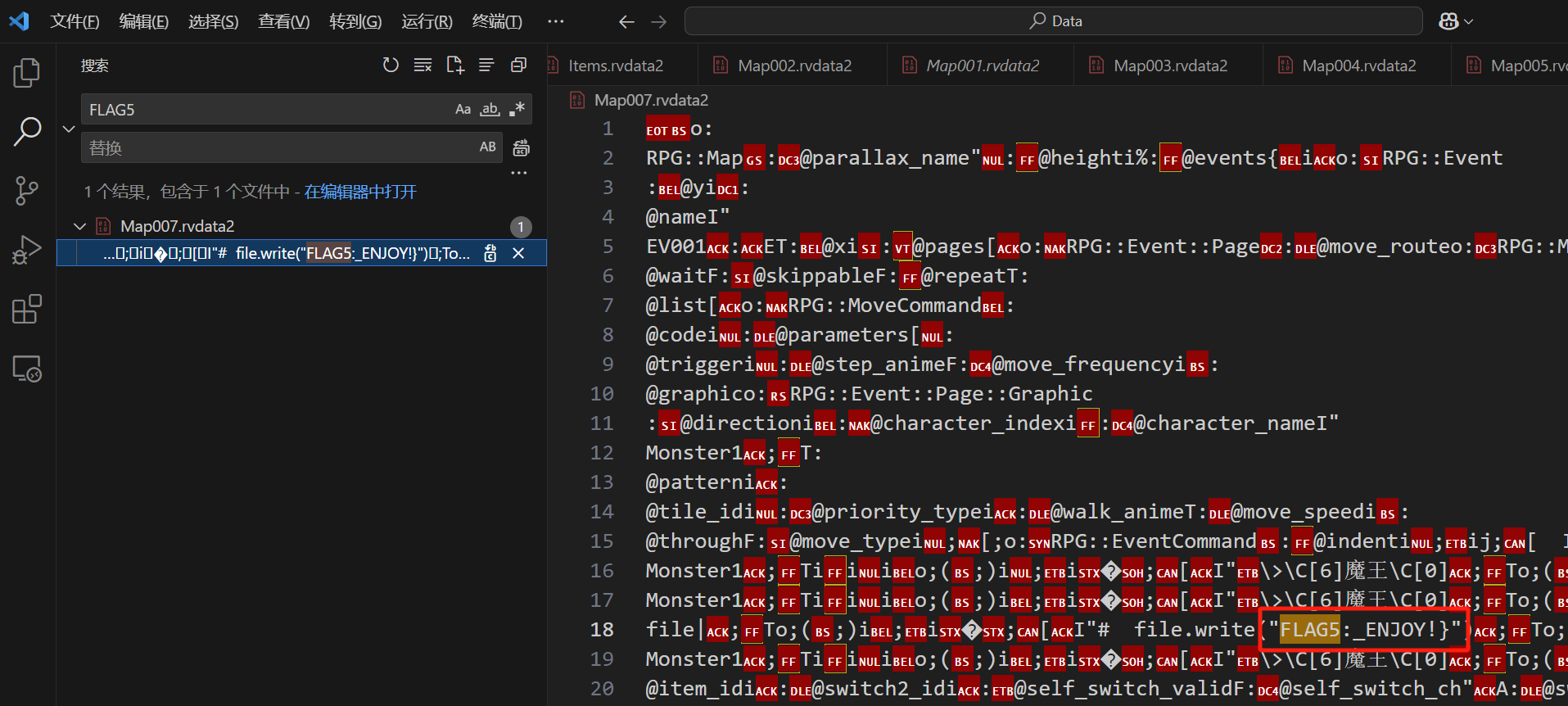Dismiss the FLAG5 search result match
This screenshot has width=1568, height=706.
point(518,253)
